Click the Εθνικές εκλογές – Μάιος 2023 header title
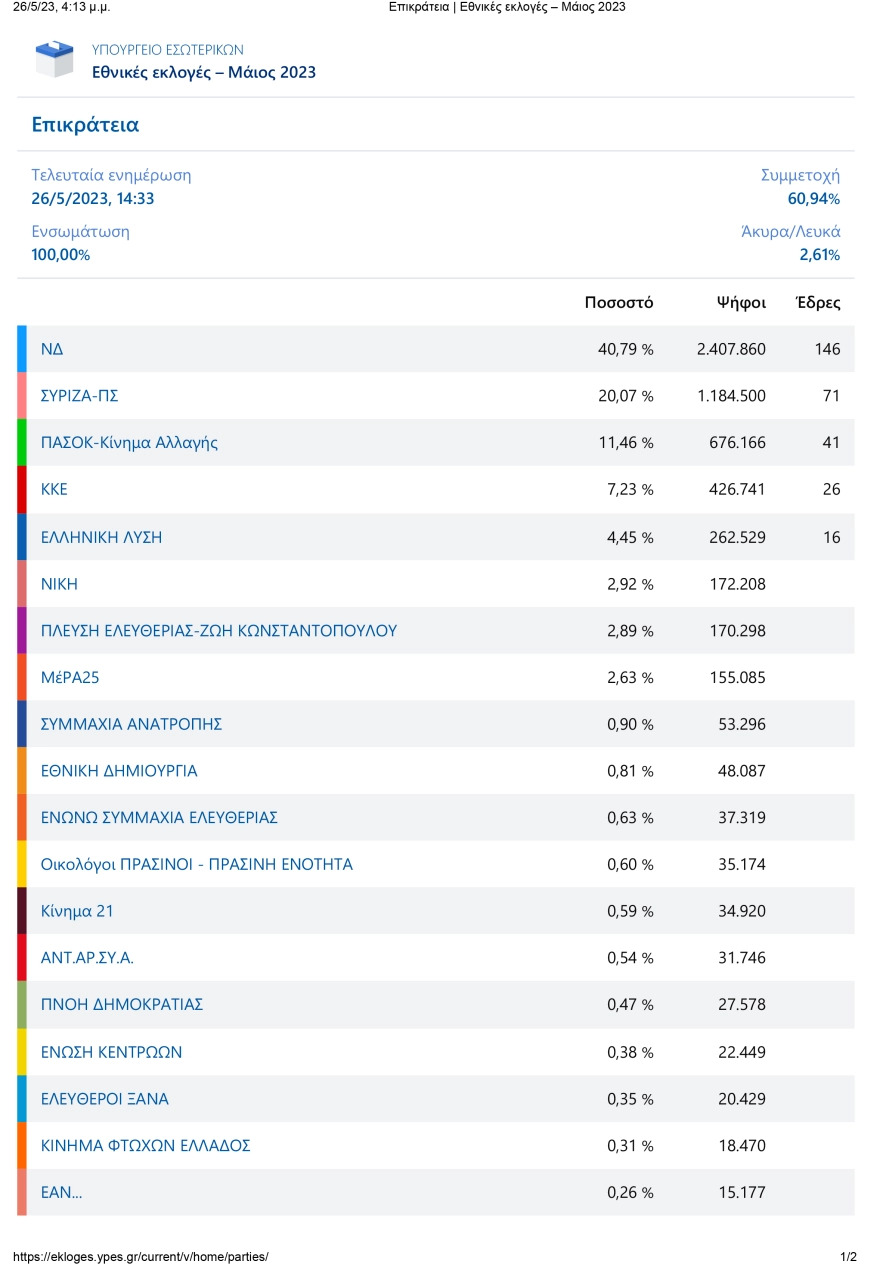This screenshot has height=1264, width=880. (x=204, y=72)
